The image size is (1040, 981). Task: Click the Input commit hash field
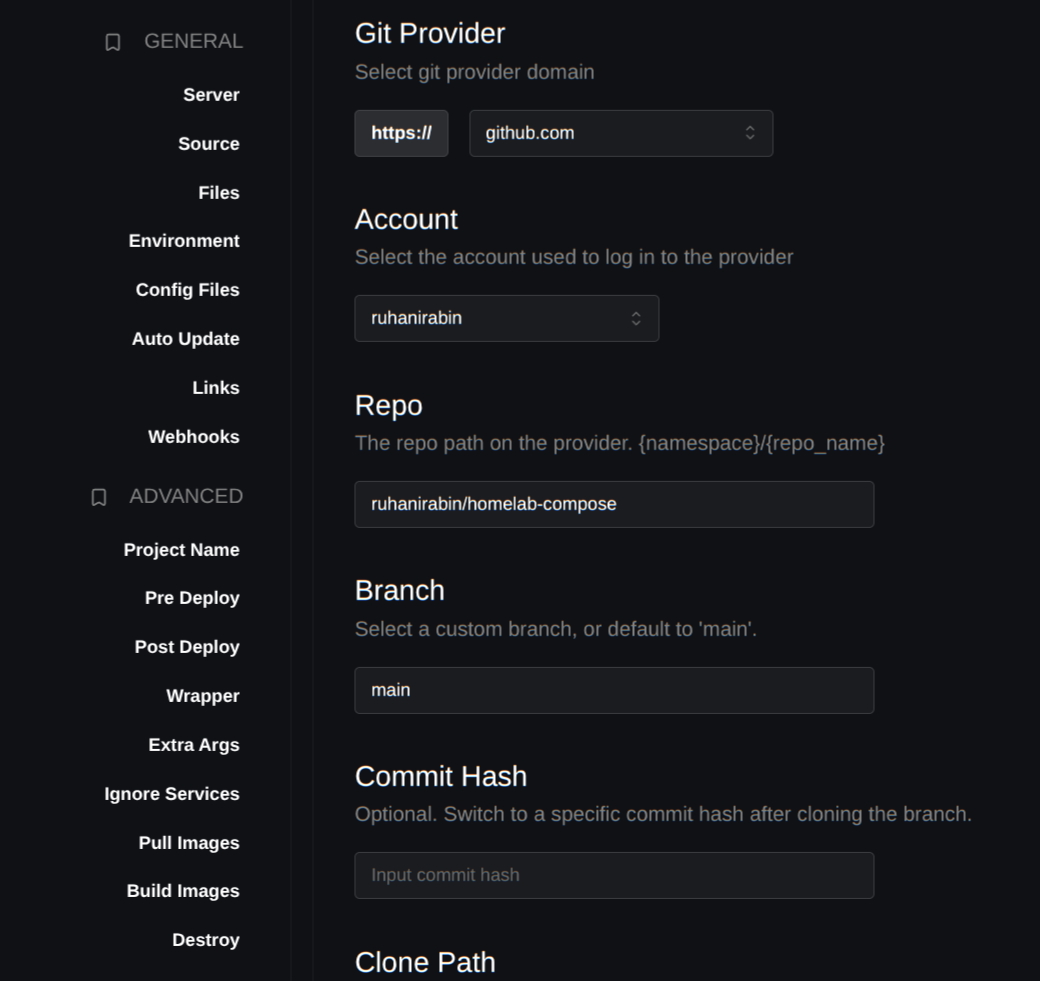(x=614, y=876)
